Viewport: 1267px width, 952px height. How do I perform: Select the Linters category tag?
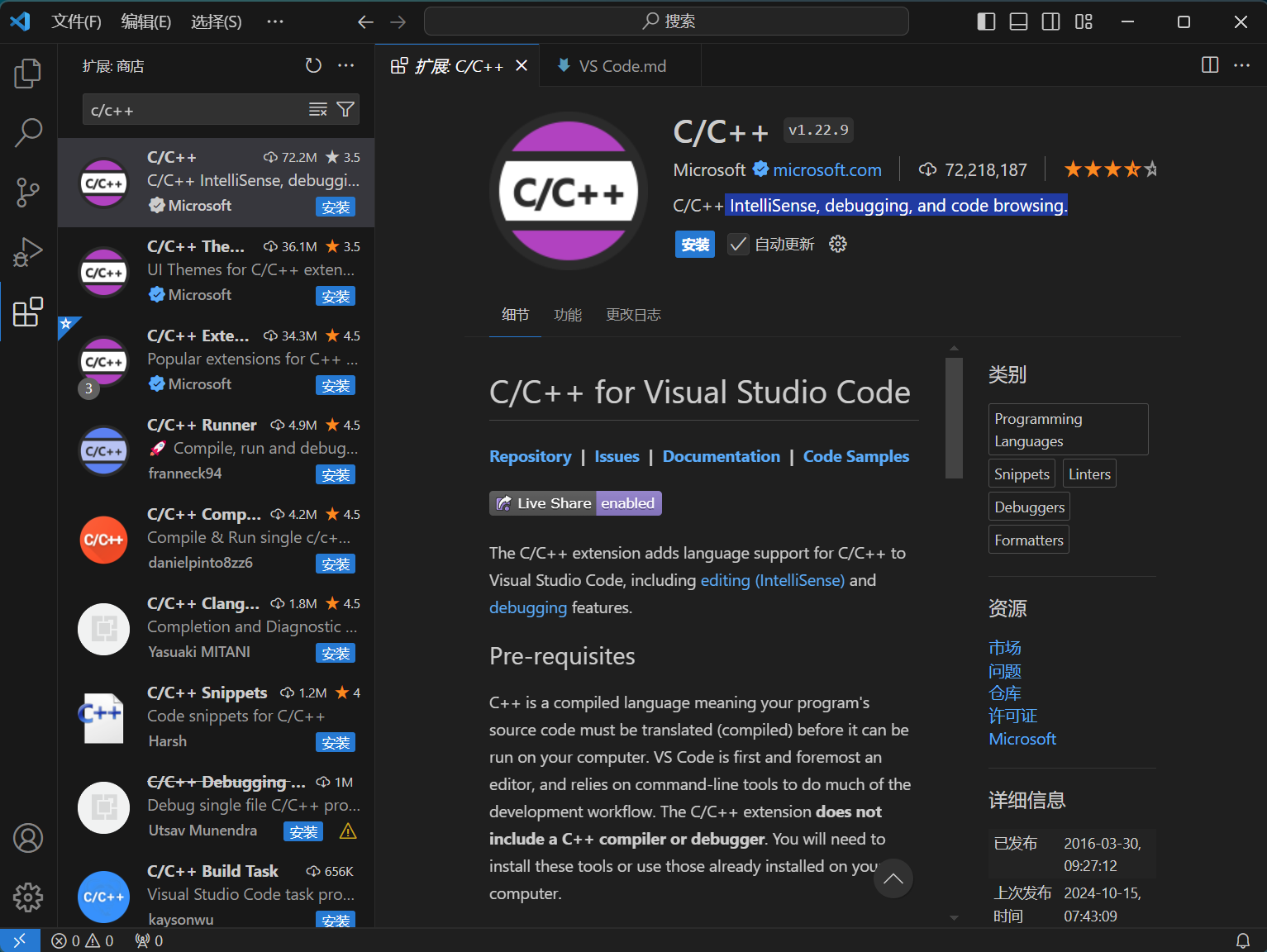pyautogui.click(x=1089, y=474)
